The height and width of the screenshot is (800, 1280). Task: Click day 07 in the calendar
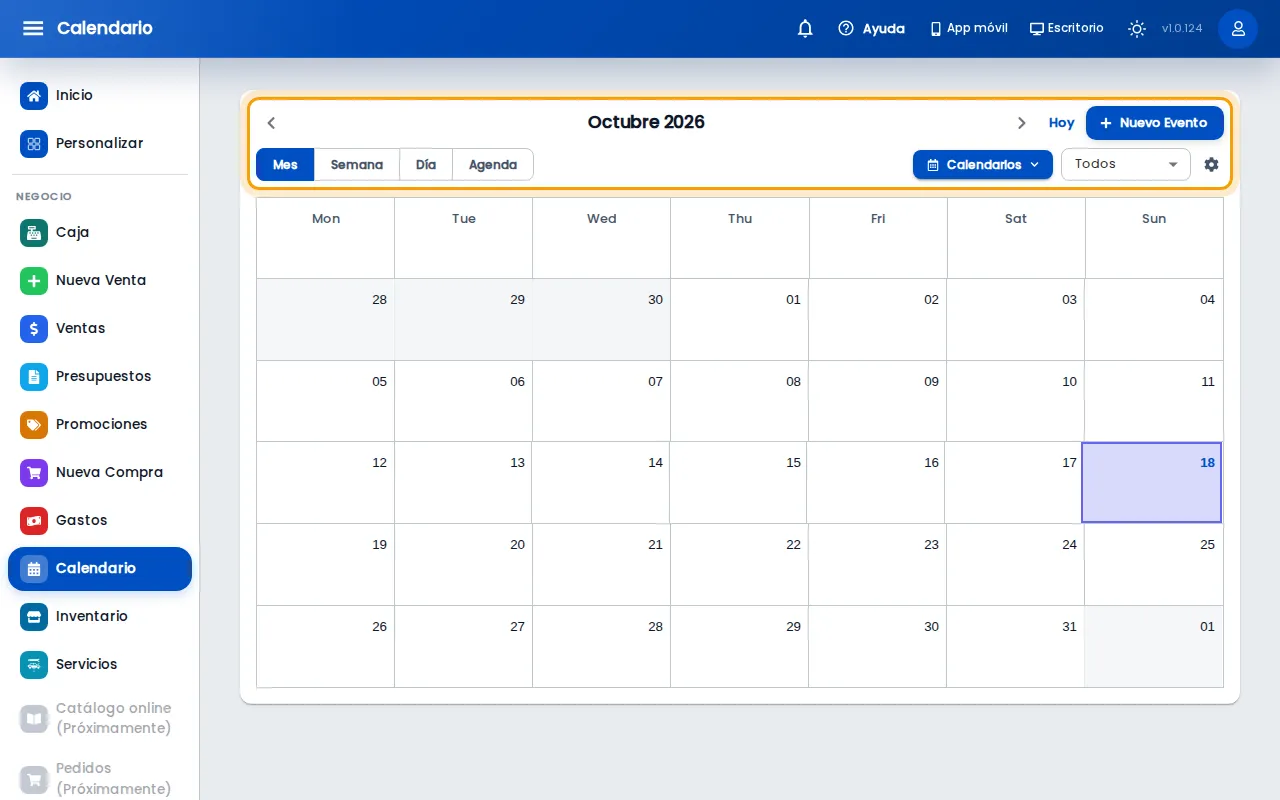pyautogui.click(x=602, y=402)
